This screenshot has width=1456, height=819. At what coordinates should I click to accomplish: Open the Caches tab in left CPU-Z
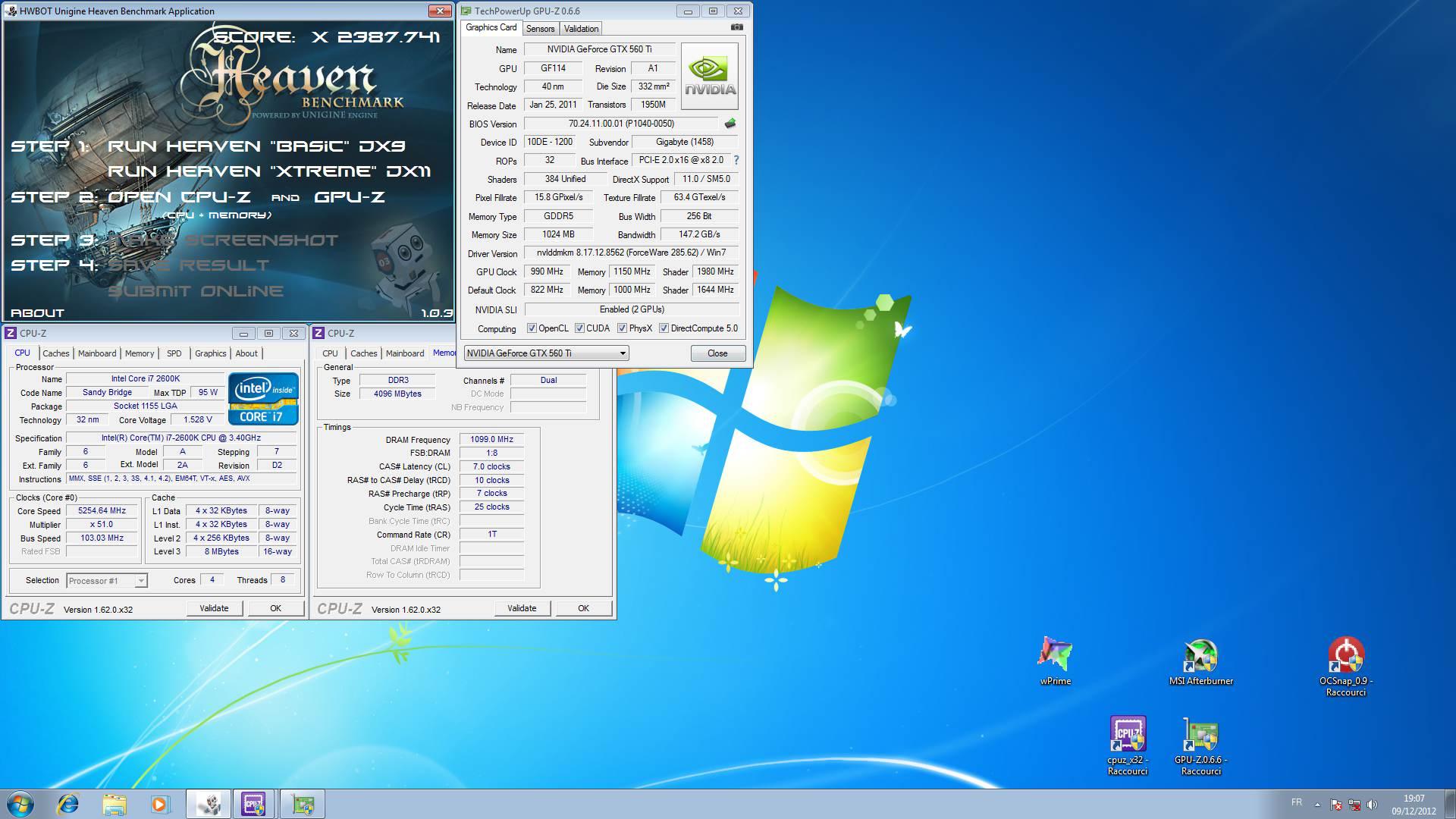pos(55,353)
